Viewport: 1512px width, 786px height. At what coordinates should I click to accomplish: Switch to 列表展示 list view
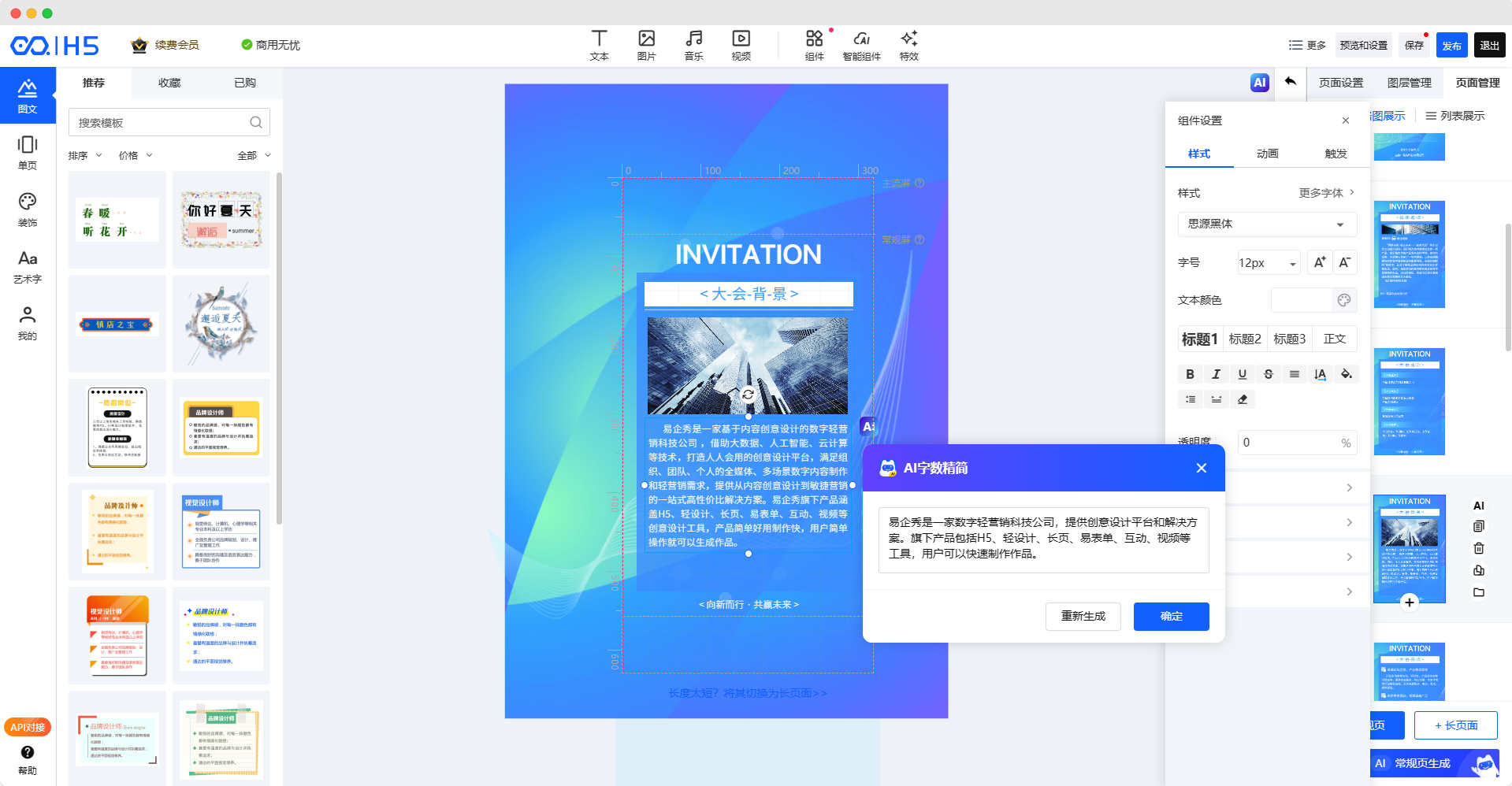(x=1455, y=116)
